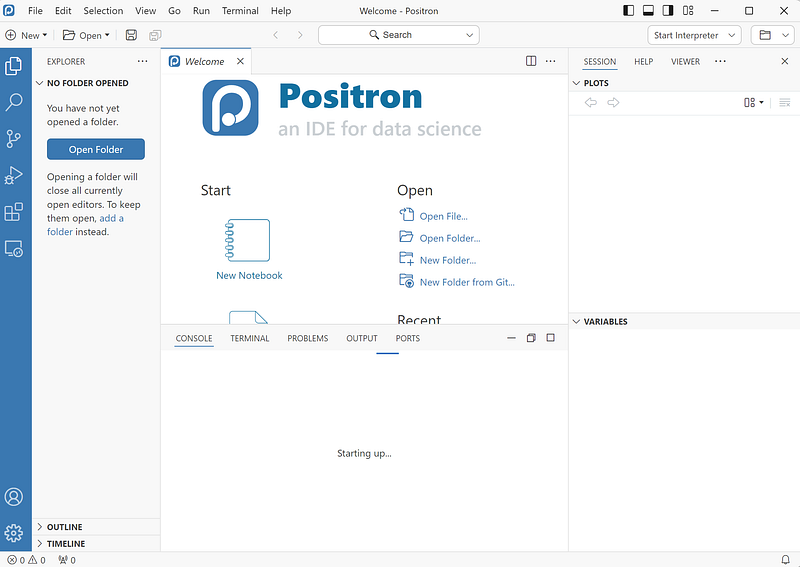
Task: Click the Open Folder... link
Action: (450, 238)
